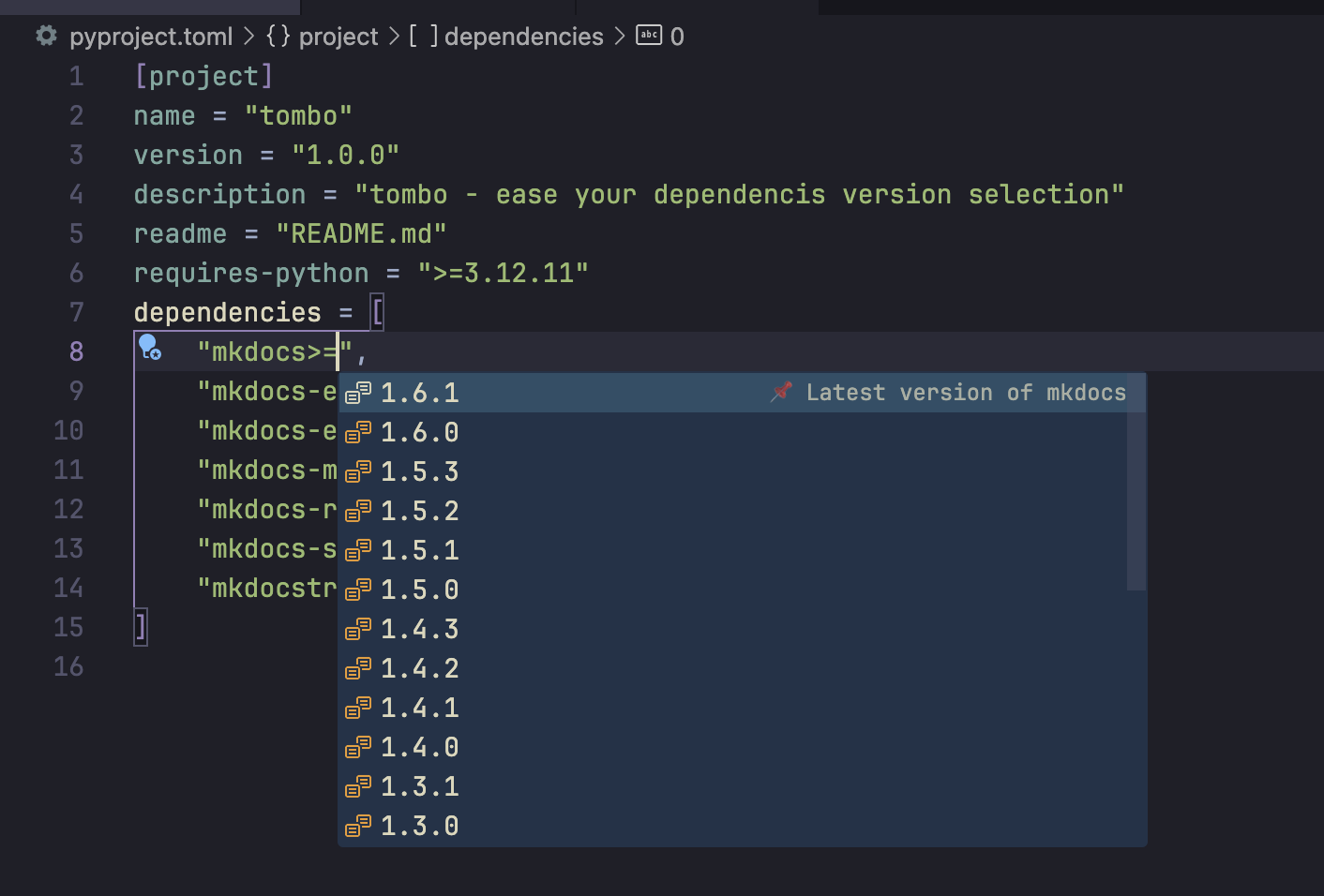1324x896 pixels.
Task: Click the suggestion list scrollbar thumb
Action: pos(1136,482)
